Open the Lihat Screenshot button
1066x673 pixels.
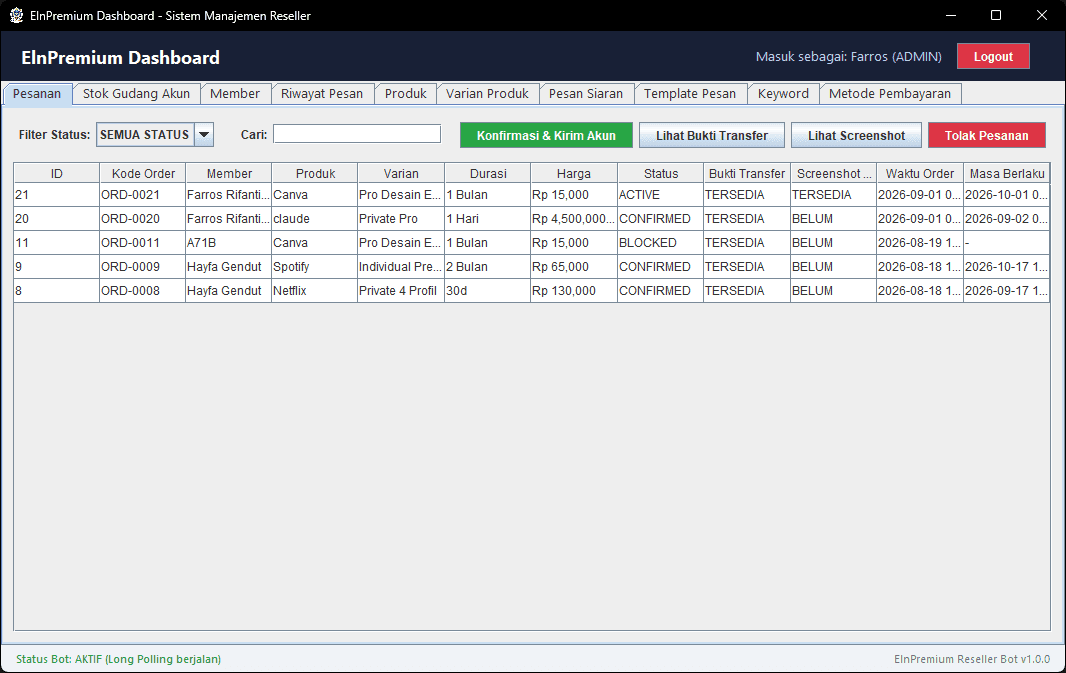click(856, 135)
